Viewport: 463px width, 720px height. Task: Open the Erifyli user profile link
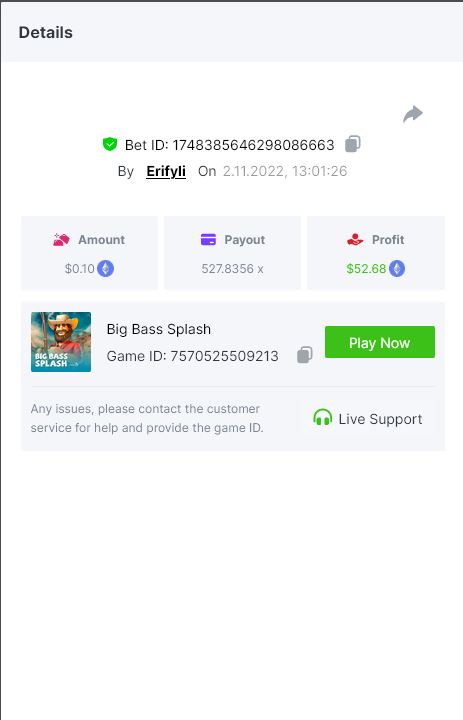tap(166, 171)
